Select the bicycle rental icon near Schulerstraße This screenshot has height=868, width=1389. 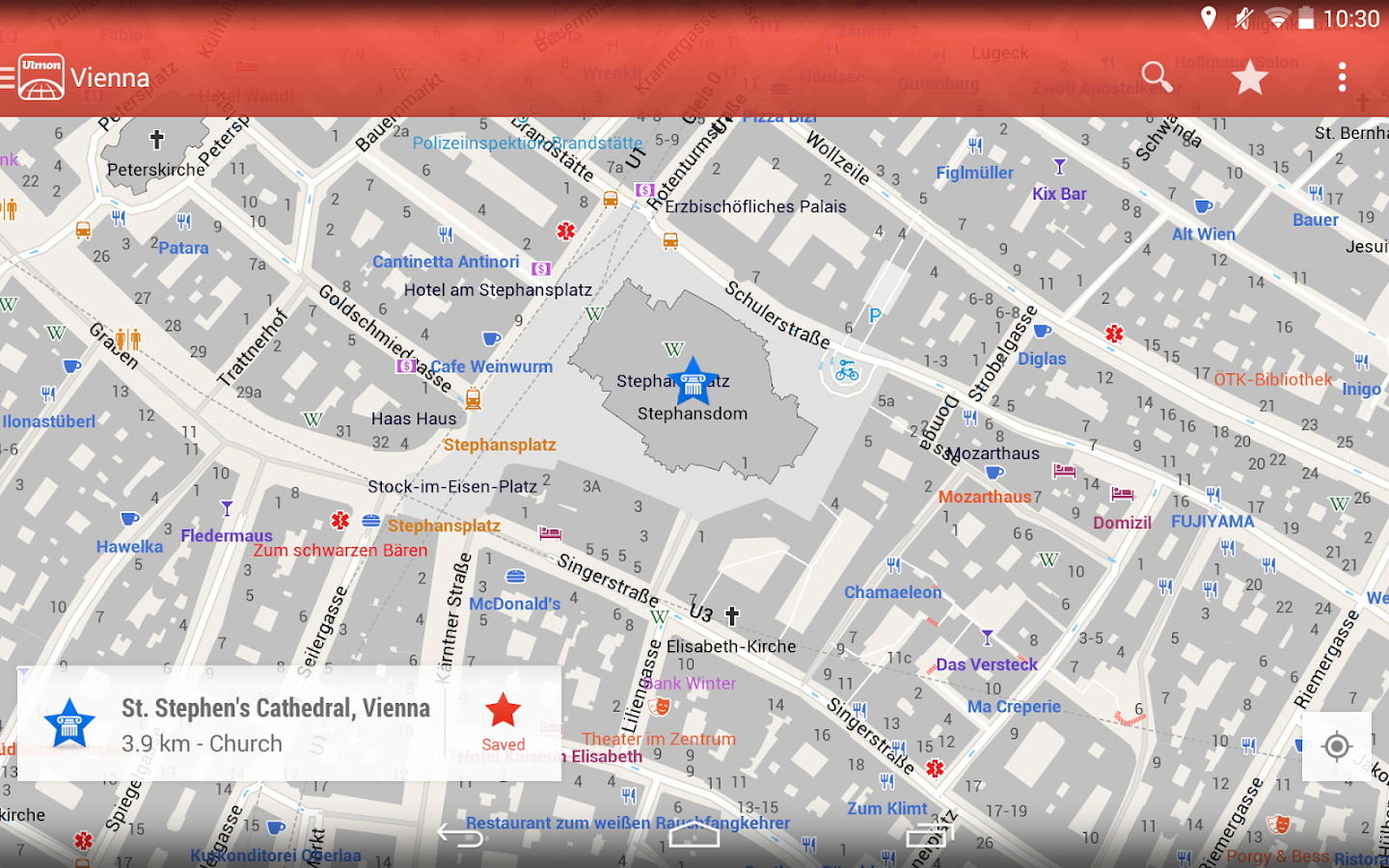[x=847, y=376]
